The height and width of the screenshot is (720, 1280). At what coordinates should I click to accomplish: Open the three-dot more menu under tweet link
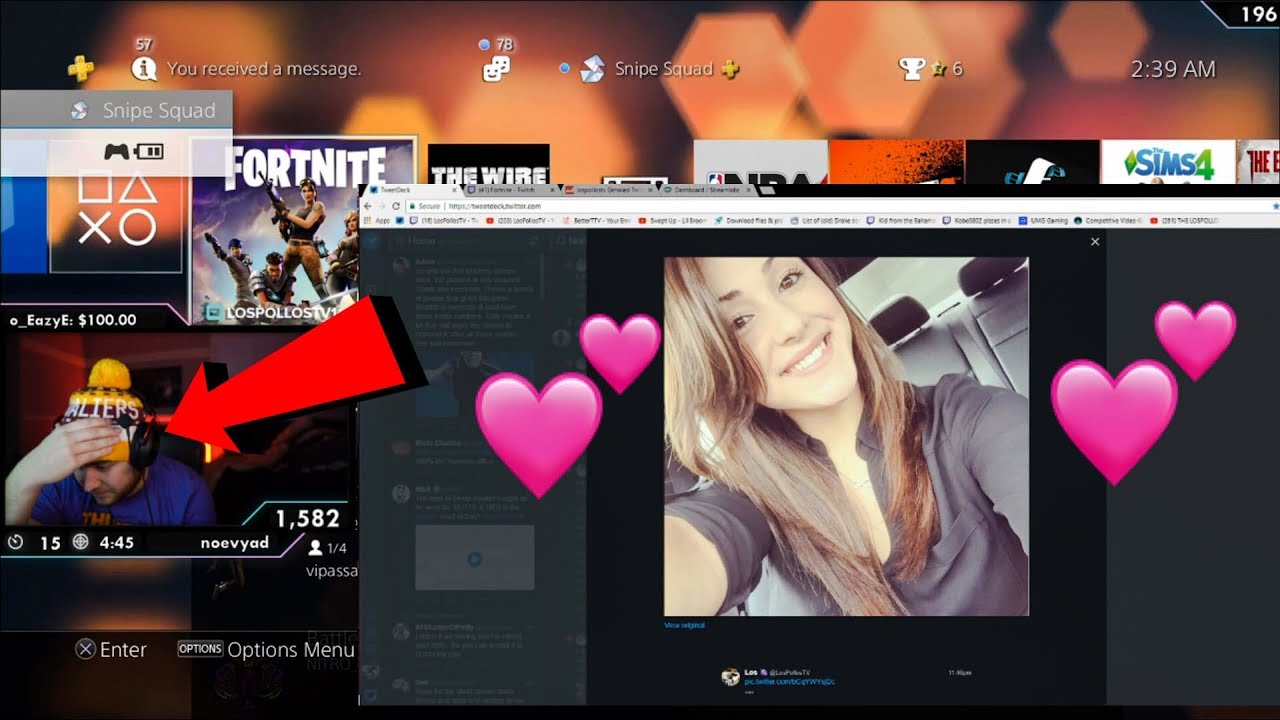pyautogui.click(x=749, y=692)
